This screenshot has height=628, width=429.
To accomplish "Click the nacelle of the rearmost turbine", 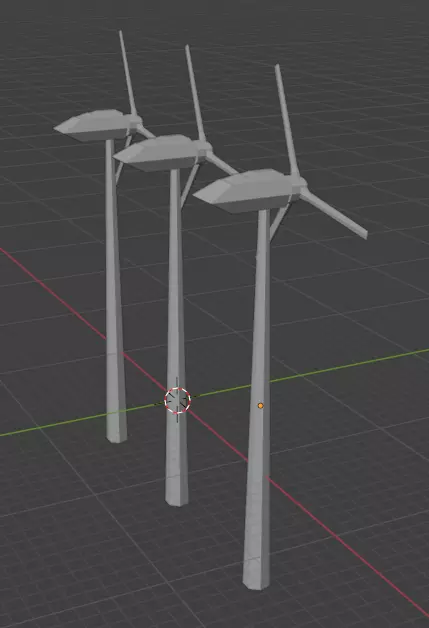I will [x=96, y=125].
